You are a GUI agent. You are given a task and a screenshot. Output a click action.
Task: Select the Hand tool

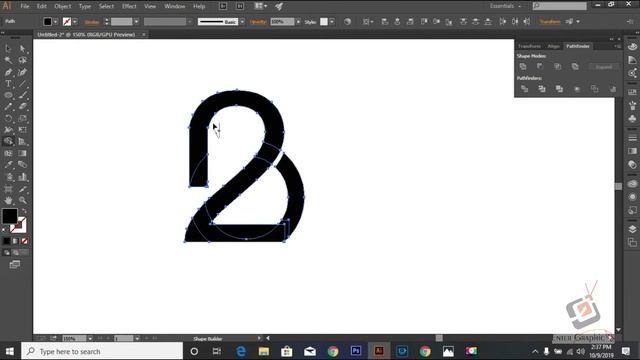[x=8, y=200]
